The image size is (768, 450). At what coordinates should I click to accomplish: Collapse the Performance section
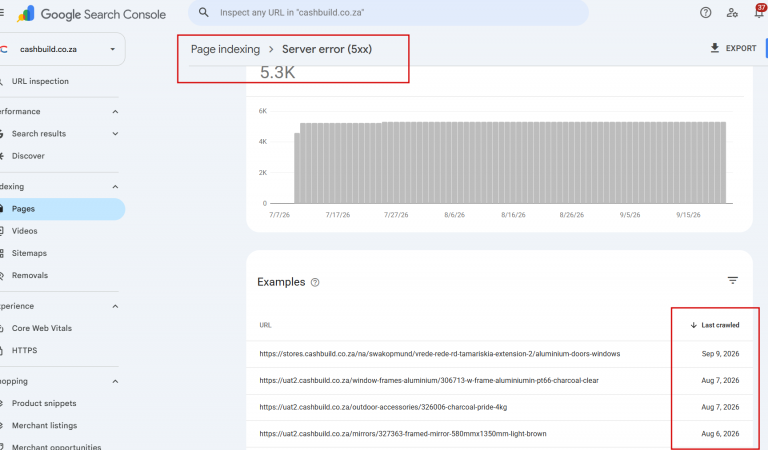115,112
